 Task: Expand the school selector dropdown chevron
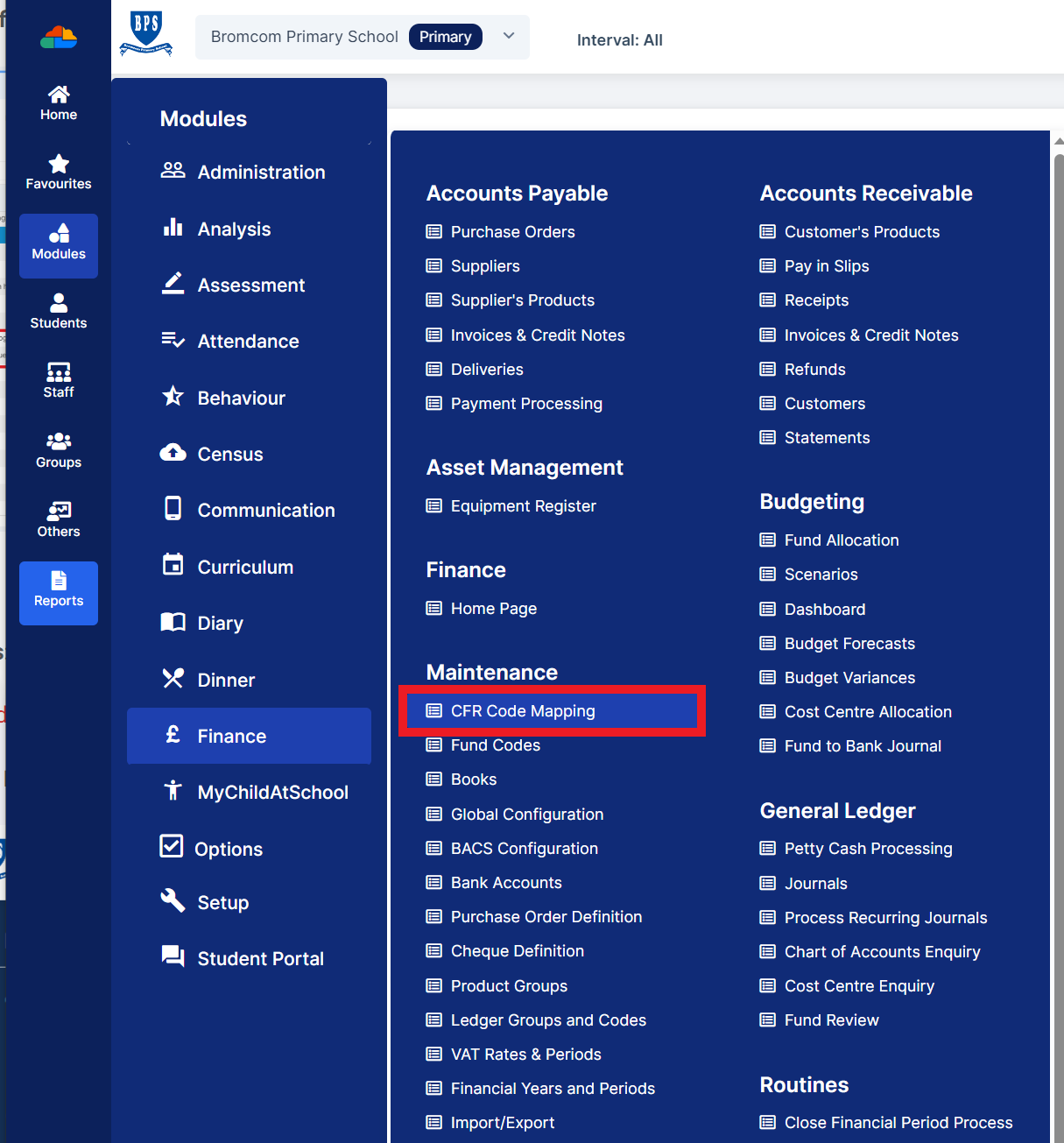pyautogui.click(x=508, y=37)
